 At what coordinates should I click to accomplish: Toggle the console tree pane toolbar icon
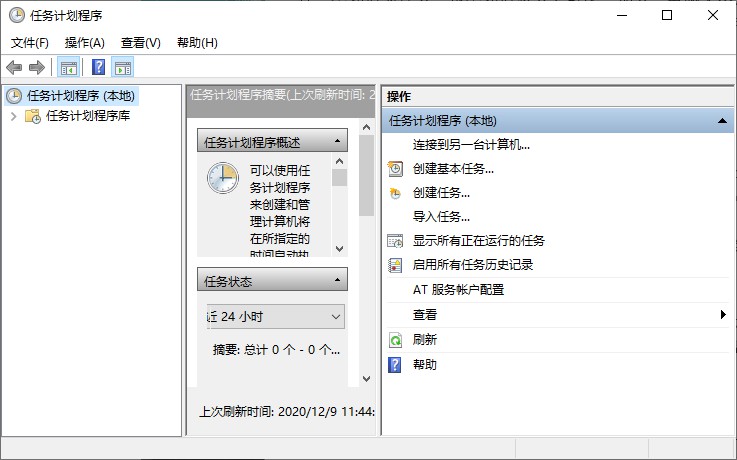point(68,67)
